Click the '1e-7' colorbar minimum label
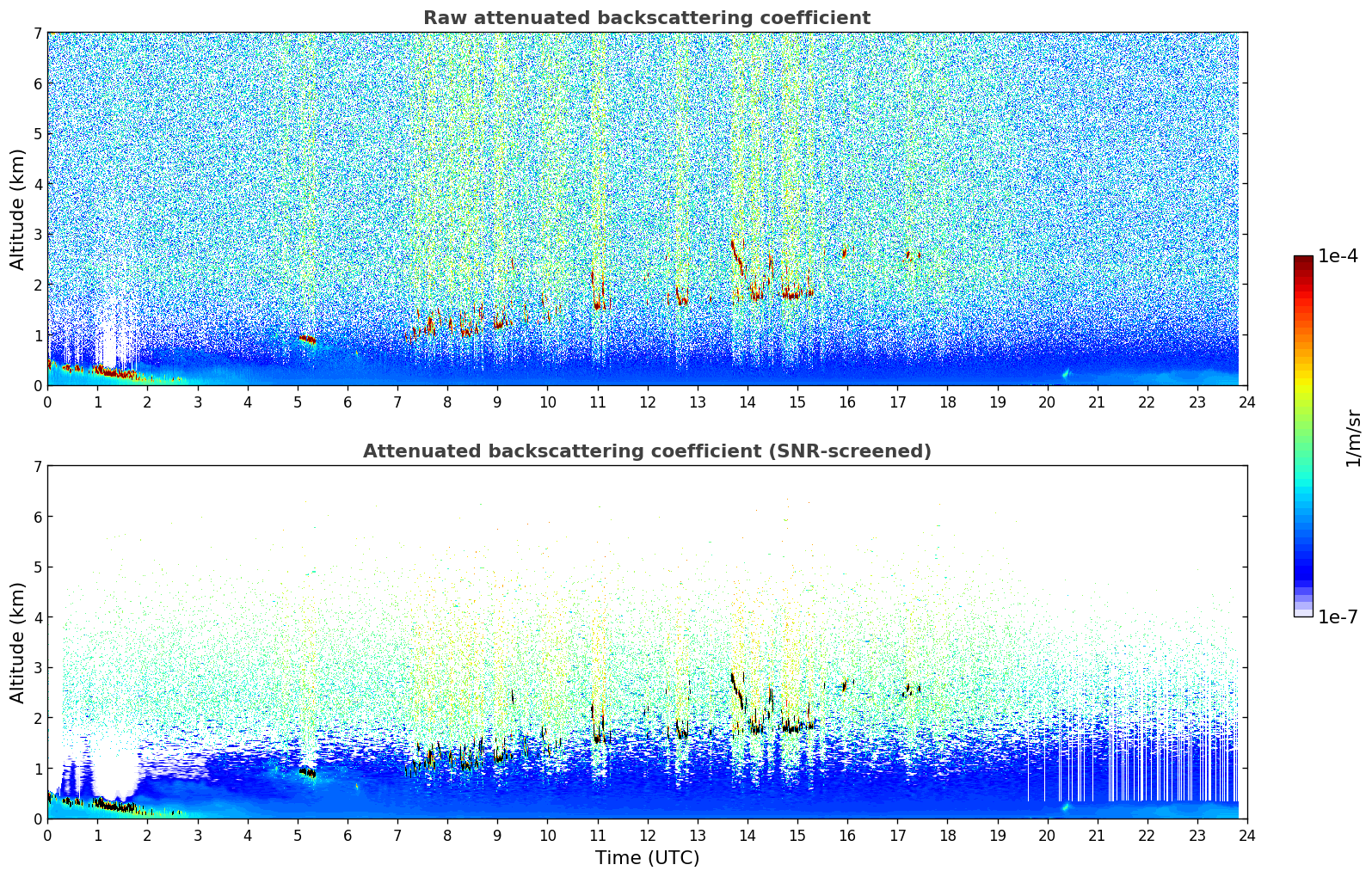This screenshot has height=877, width=1372. (1338, 616)
